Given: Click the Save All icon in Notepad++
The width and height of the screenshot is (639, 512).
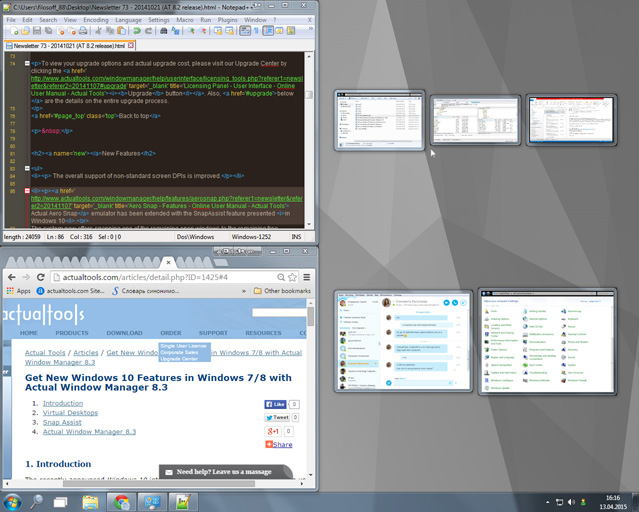Looking at the screenshot, I should coord(48,31).
